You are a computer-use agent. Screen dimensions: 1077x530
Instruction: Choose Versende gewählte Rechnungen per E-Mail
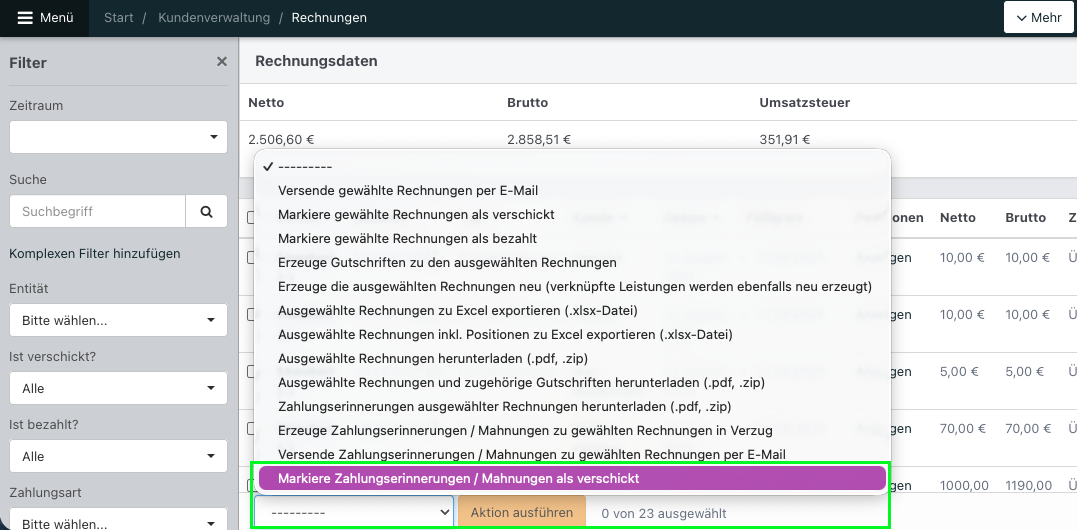(572, 190)
